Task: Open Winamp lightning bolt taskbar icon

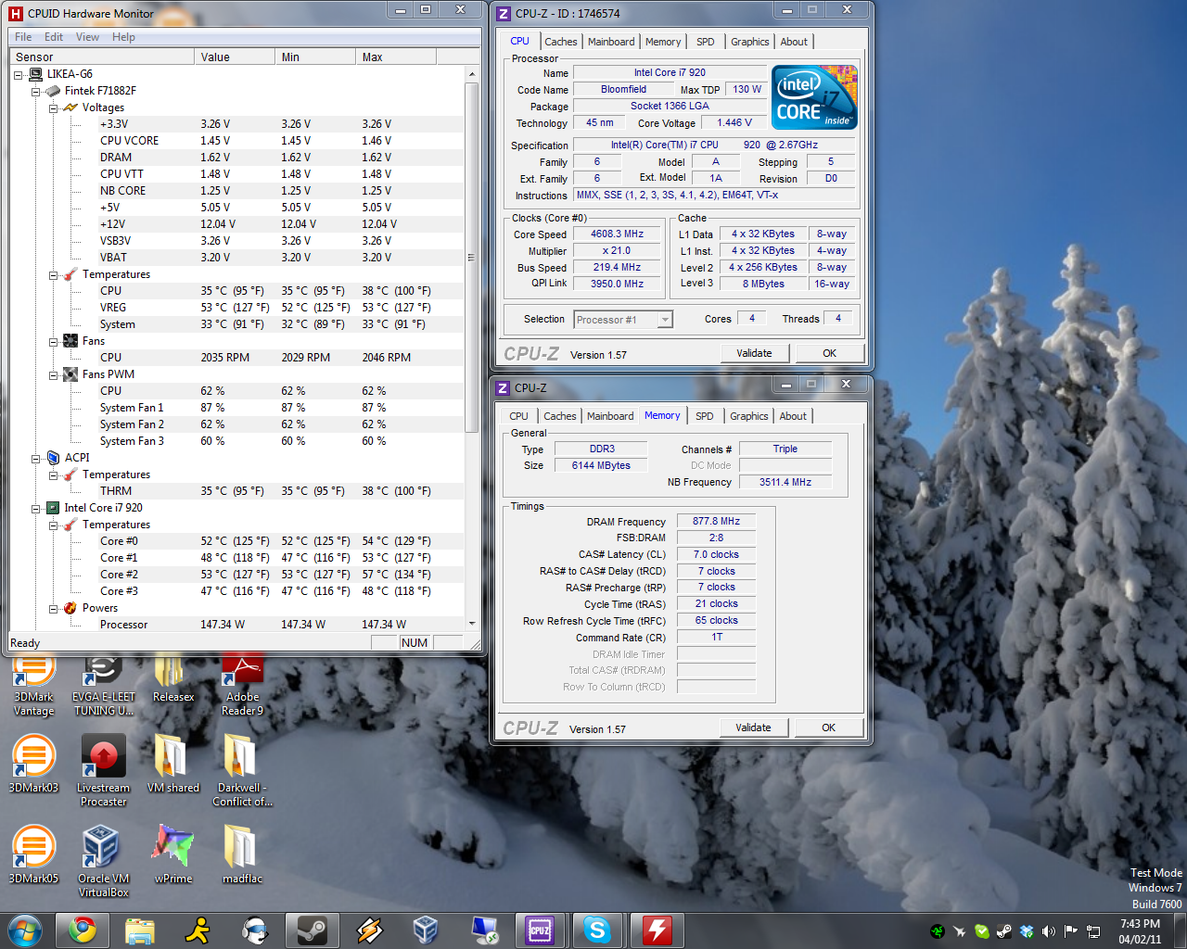Action: (369, 930)
